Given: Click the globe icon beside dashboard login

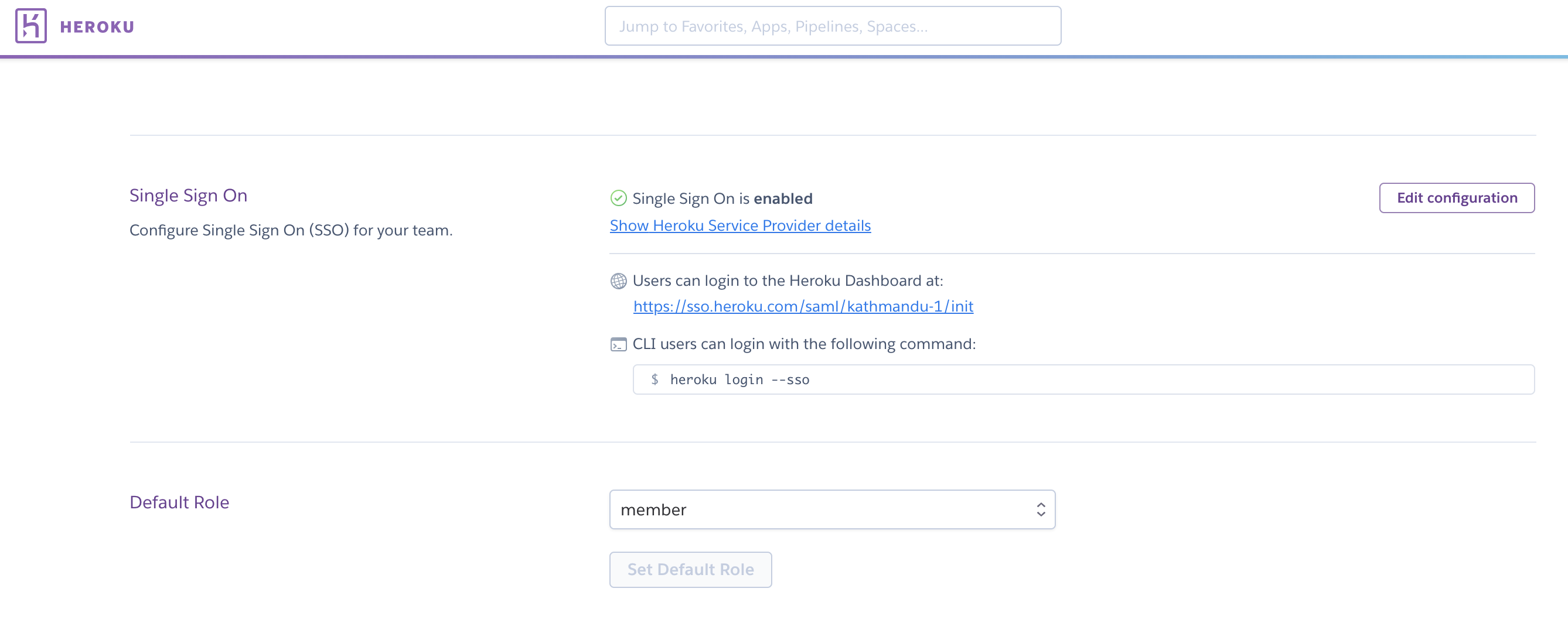Looking at the screenshot, I should point(618,281).
